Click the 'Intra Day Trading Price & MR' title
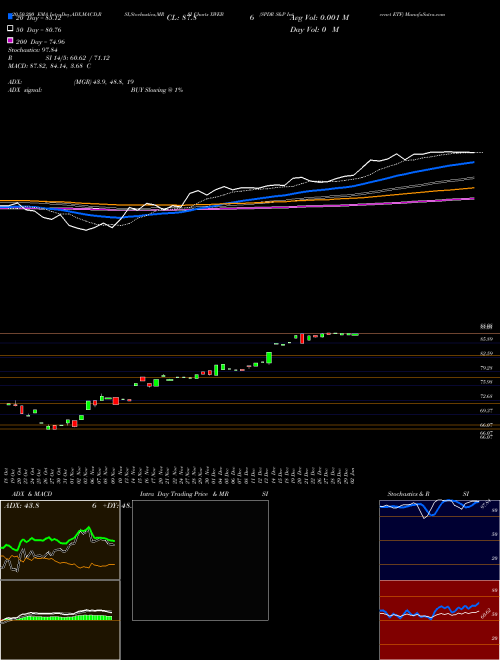500x660 pixels. (184, 494)
